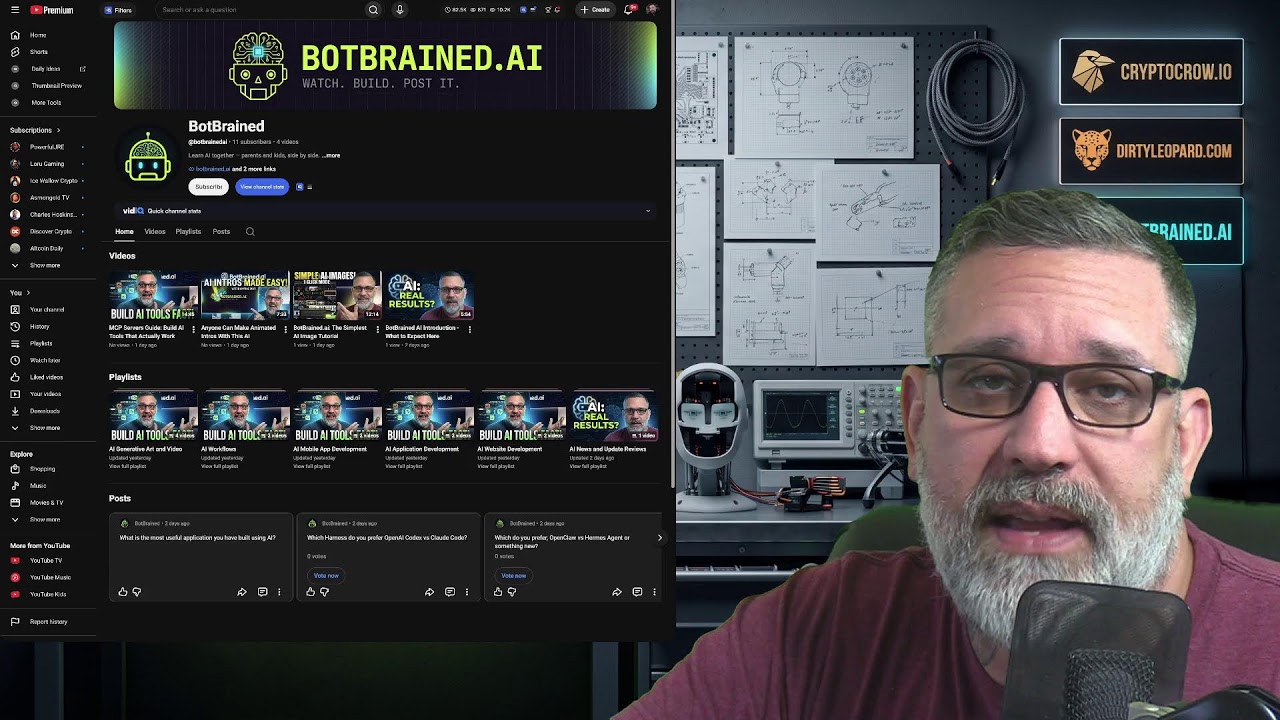Open Loru Gaming subscription
This screenshot has height=720, width=1280.
(45, 164)
